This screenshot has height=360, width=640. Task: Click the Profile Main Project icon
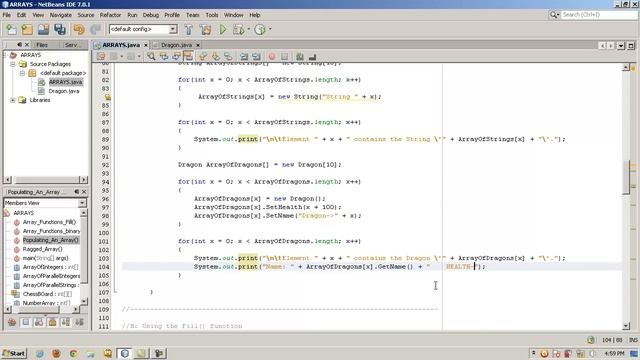[260, 29]
